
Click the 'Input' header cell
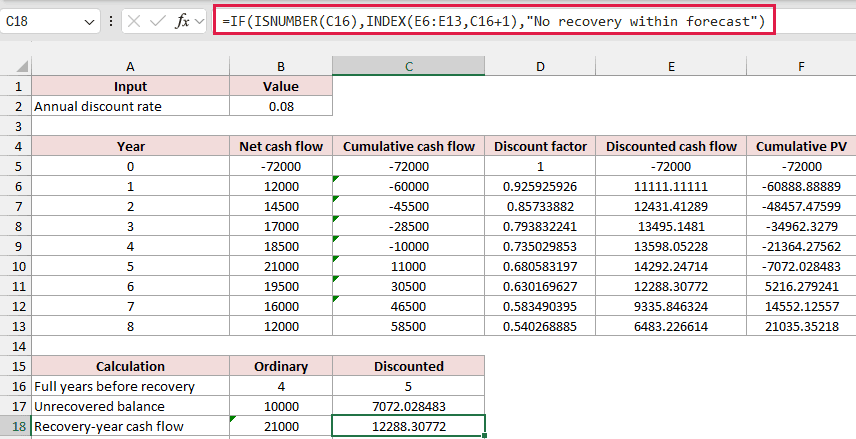(130, 86)
